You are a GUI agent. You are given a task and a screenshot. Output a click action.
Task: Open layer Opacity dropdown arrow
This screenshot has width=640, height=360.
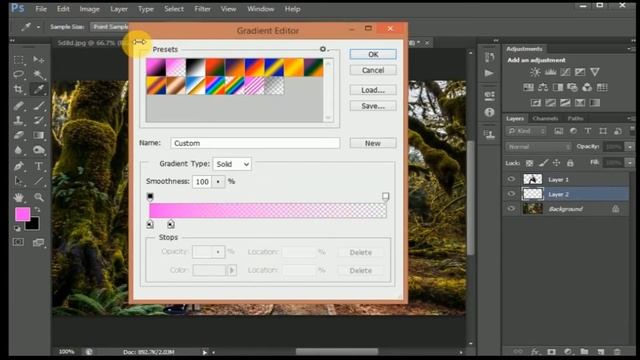pos(630,147)
